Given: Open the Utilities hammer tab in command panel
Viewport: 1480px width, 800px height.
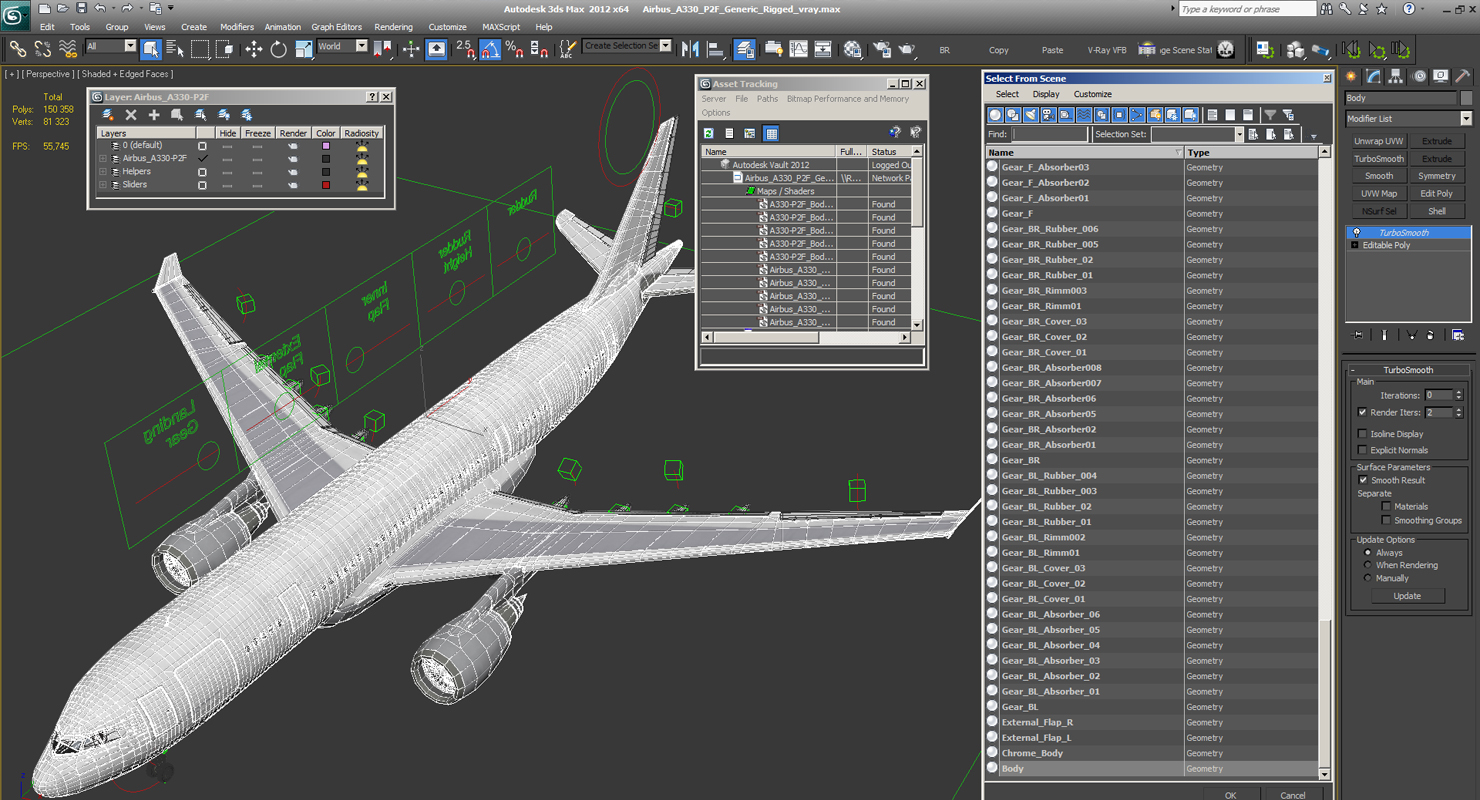Looking at the screenshot, I should (x=1462, y=76).
